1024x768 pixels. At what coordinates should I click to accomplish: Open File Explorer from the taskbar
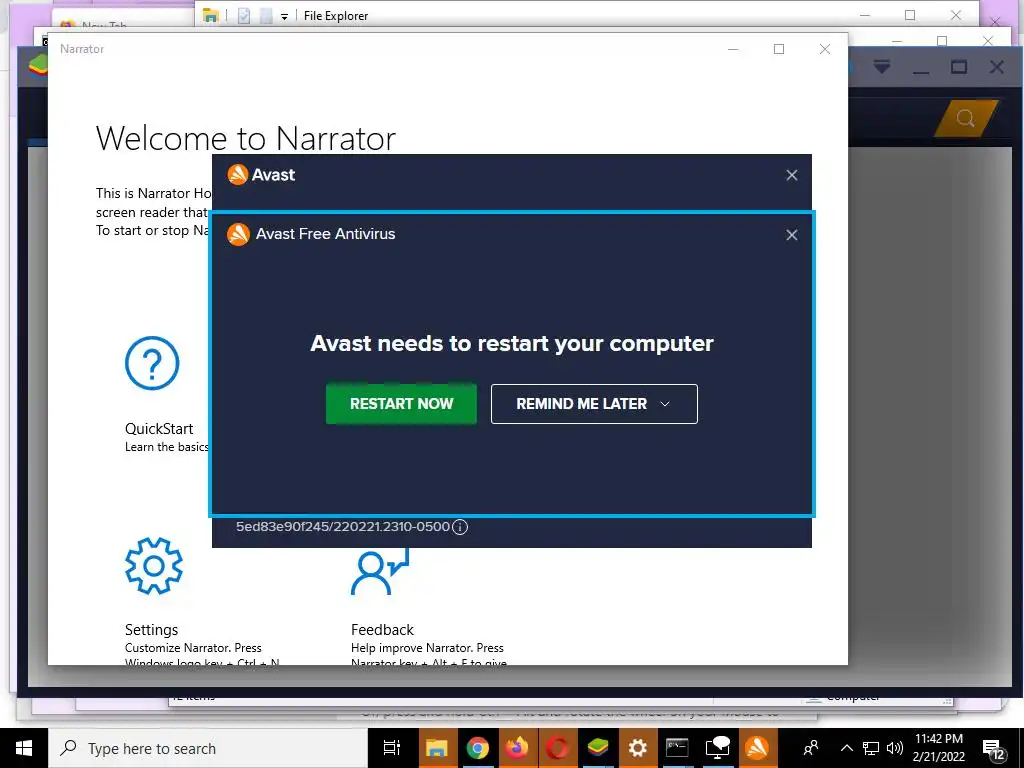pyautogui.click(x=436, y=748)
